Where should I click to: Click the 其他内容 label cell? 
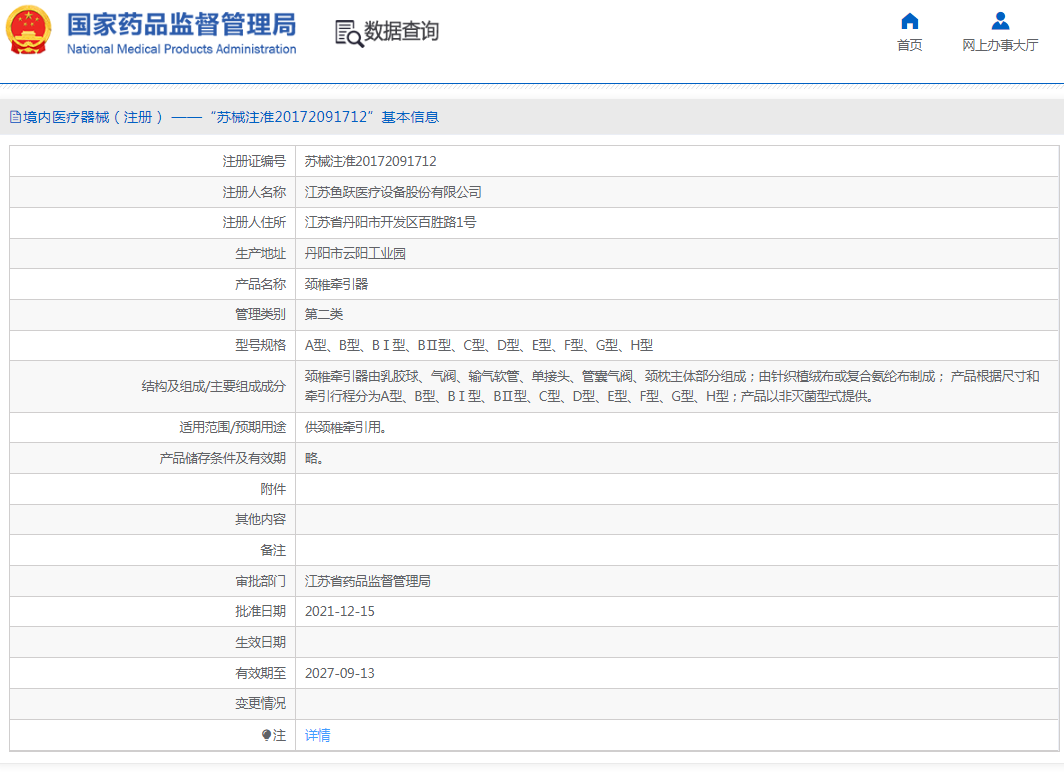tap(152, 520)
